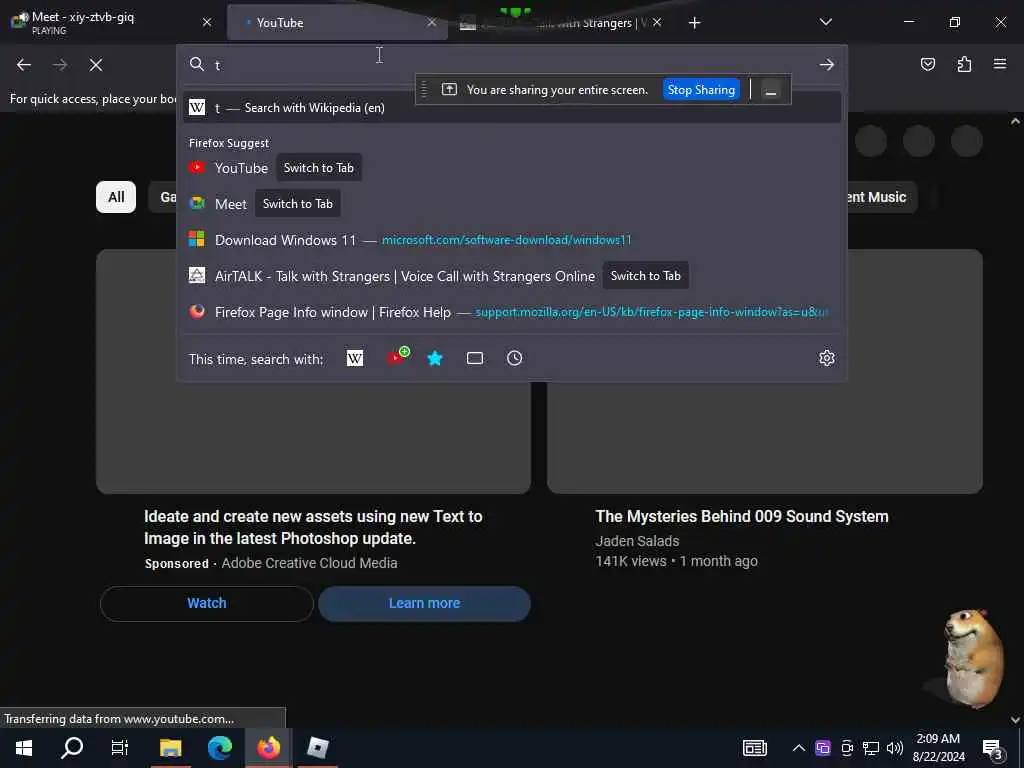Click the page scrollbar down arrow
1024x768 pixels.
pyautogui.click(x=1015, y=720)
